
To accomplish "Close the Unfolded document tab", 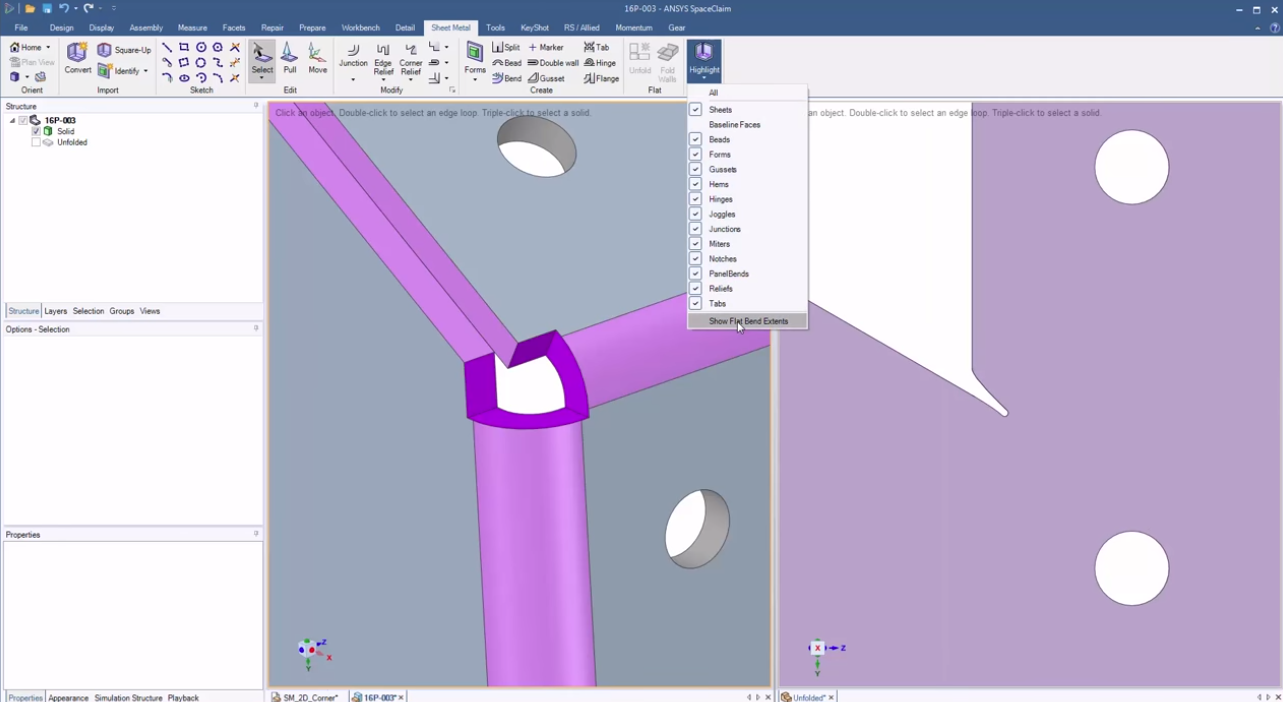I will pos(830,697).
